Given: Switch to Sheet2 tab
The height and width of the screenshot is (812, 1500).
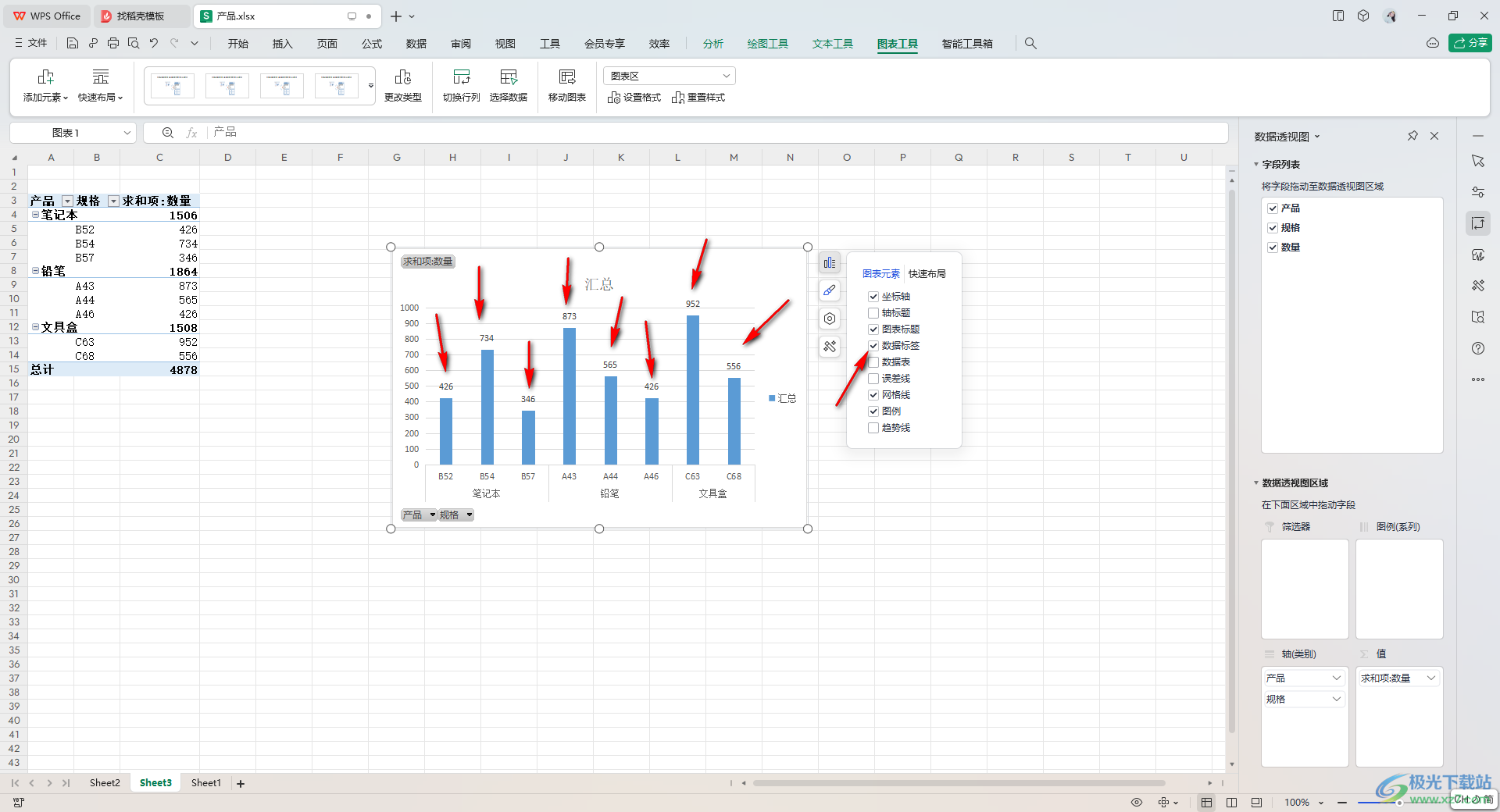Looking at the screenshot, I should pyautogui.click(x=105, y=783).
